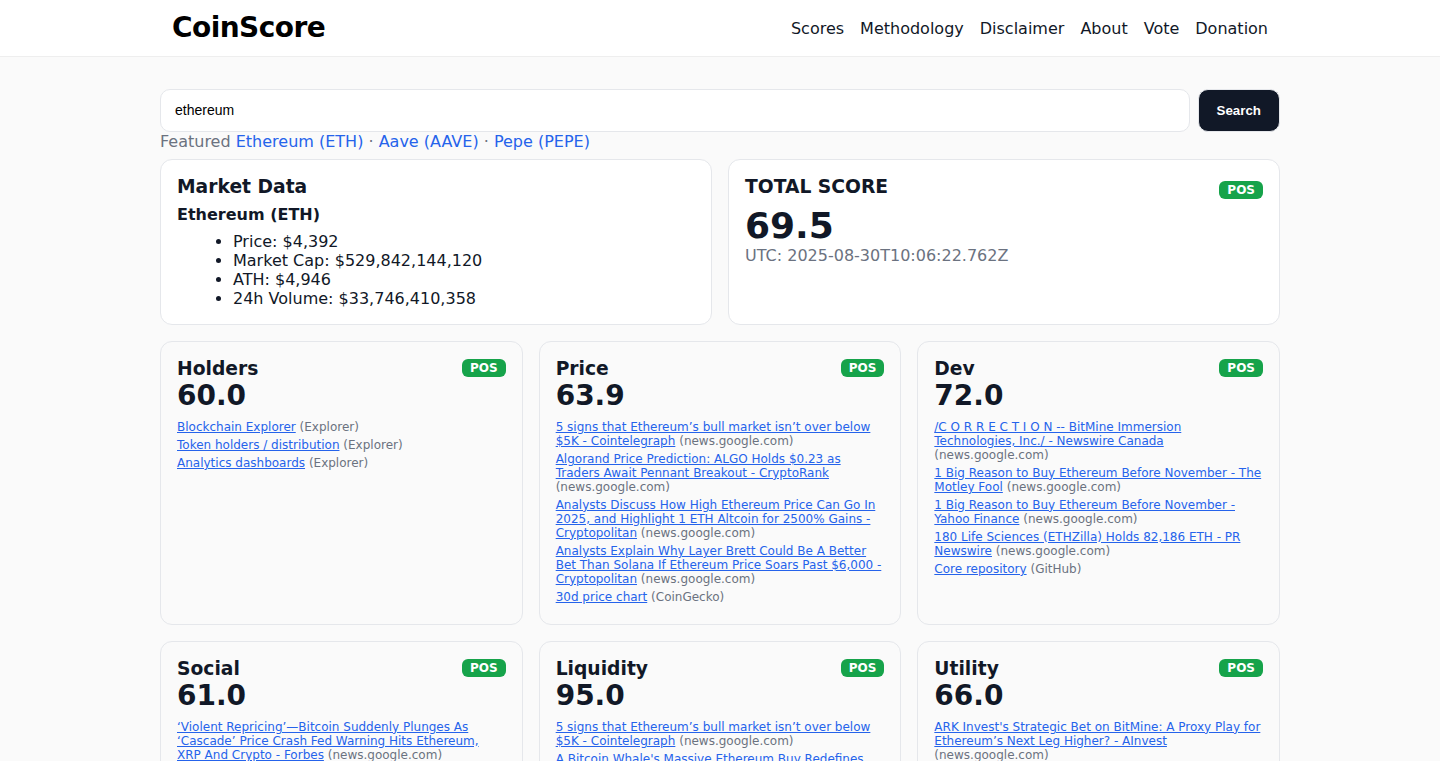The height and width of the screenshot is (761, 1440).
Task: Open 180 Life Sciences (ETHZilla) article
Action: pyautogui.click(x=1087, y=544)
